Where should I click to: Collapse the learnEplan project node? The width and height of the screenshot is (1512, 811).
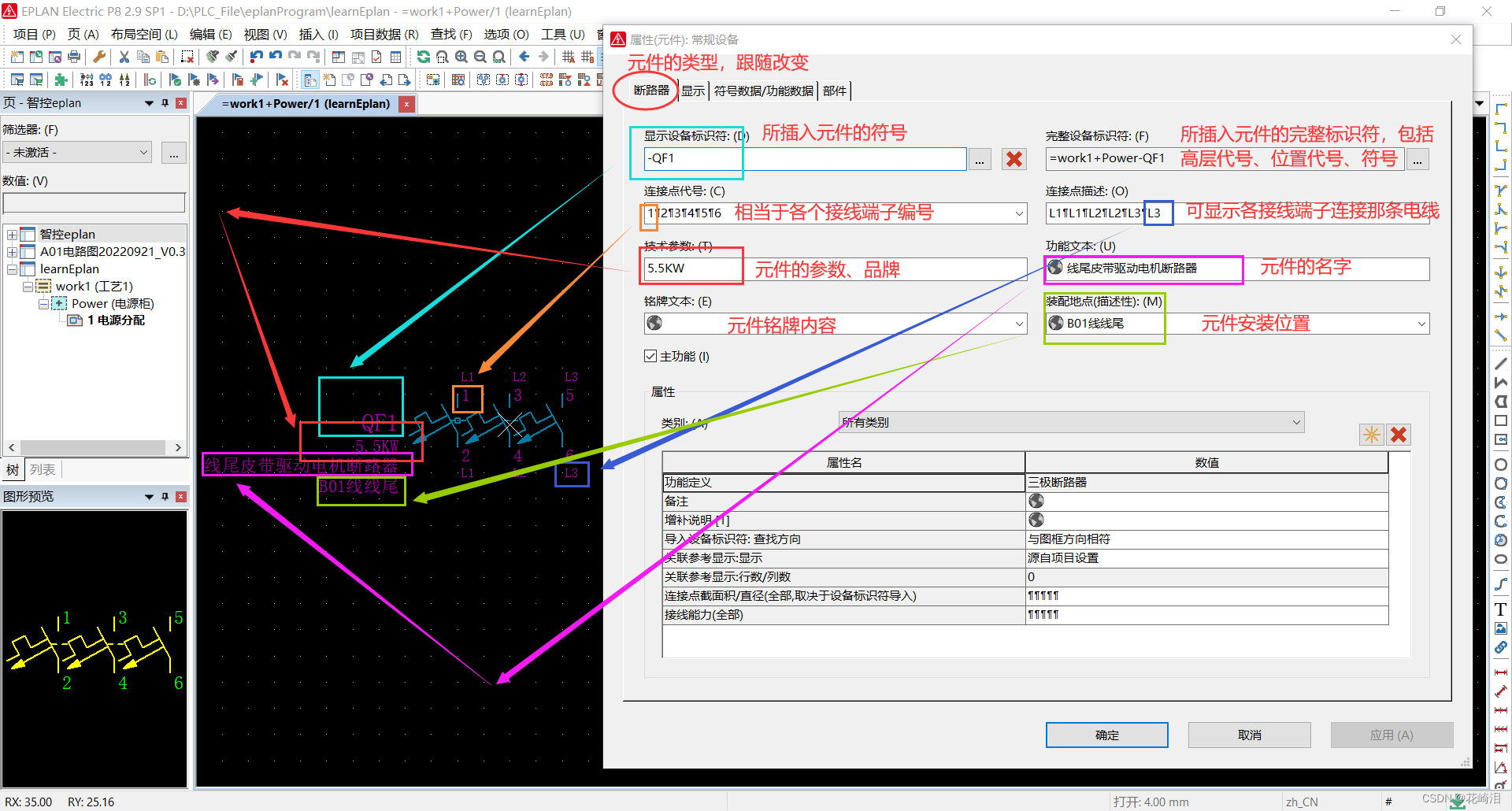[12, 269]
